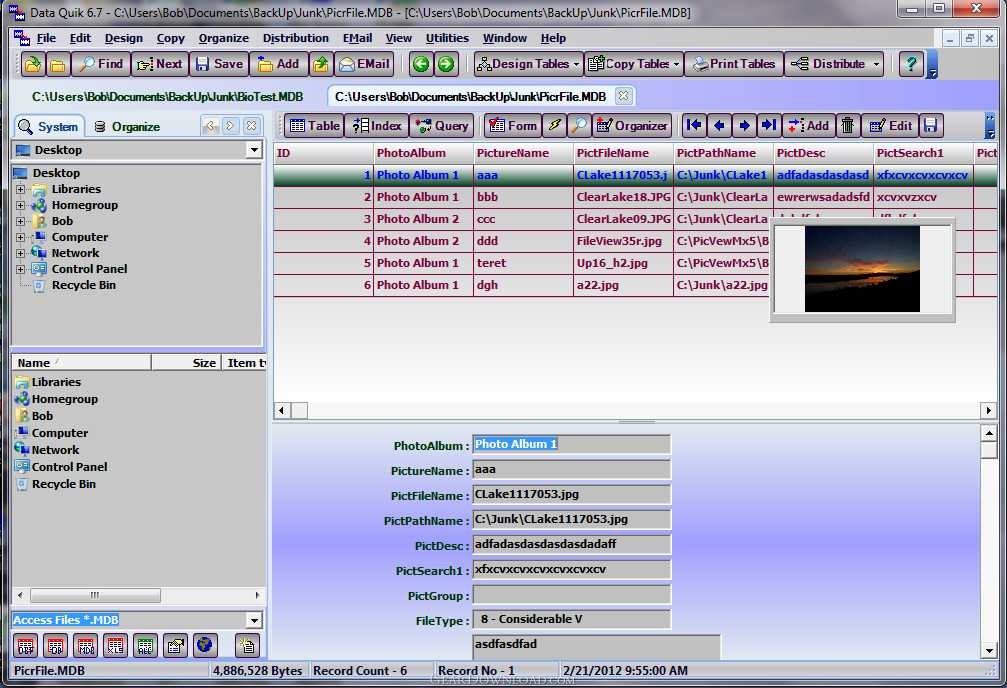The height and width of the screenshot is (688, 1007).
Task: Go forward using the green right arrow
Action: (x=446, y=64)
